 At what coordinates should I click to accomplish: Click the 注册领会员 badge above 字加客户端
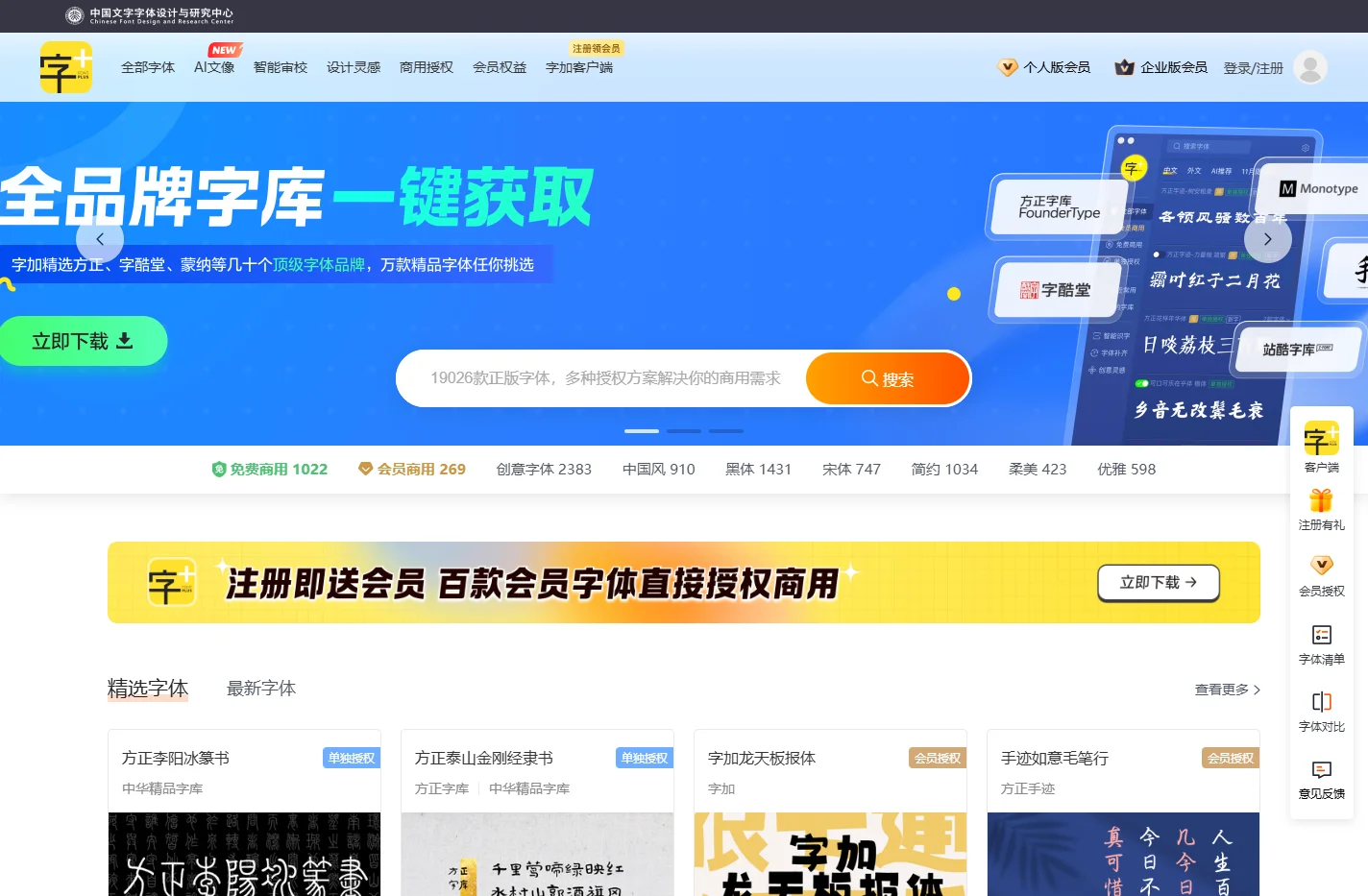pyautogui.click(x=597, y=48)
